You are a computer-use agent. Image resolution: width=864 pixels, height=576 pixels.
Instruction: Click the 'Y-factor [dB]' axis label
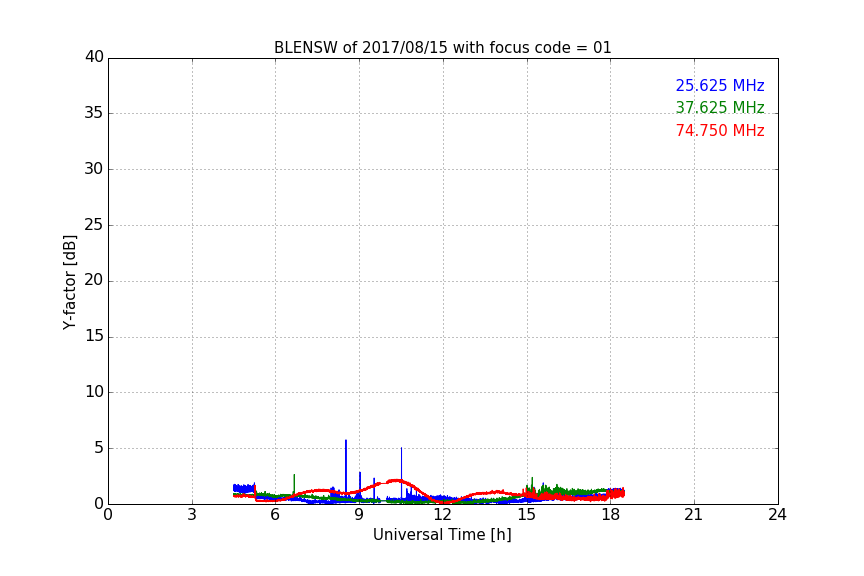coord(69,282)
